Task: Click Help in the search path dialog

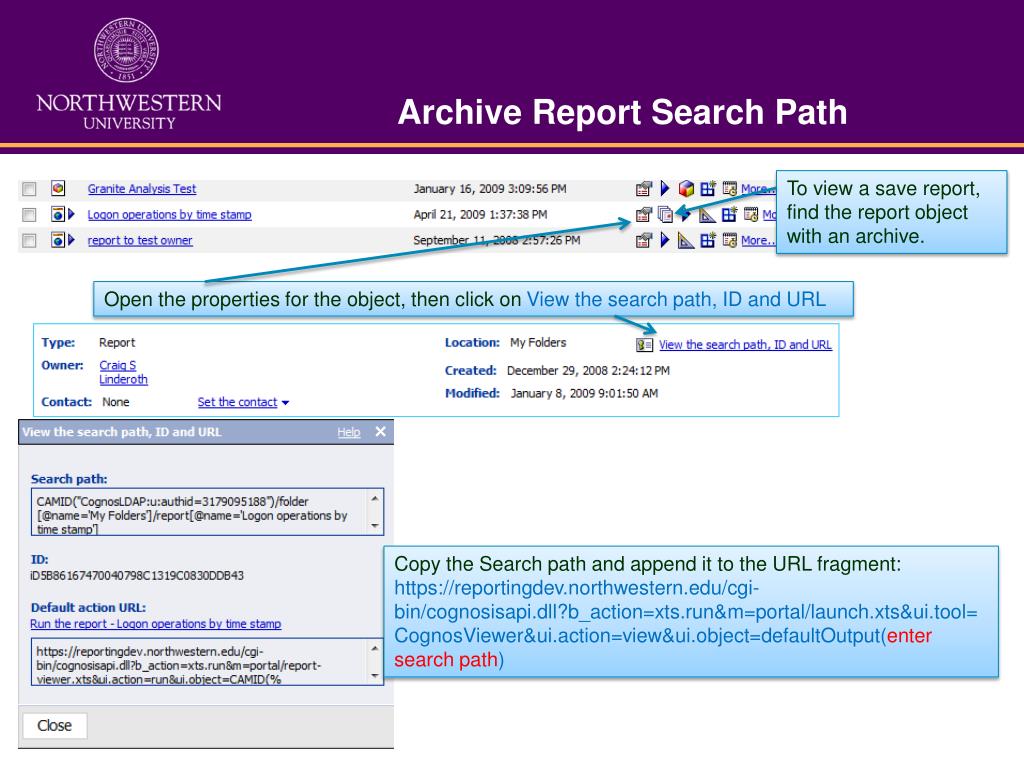Action: (349, 432)
